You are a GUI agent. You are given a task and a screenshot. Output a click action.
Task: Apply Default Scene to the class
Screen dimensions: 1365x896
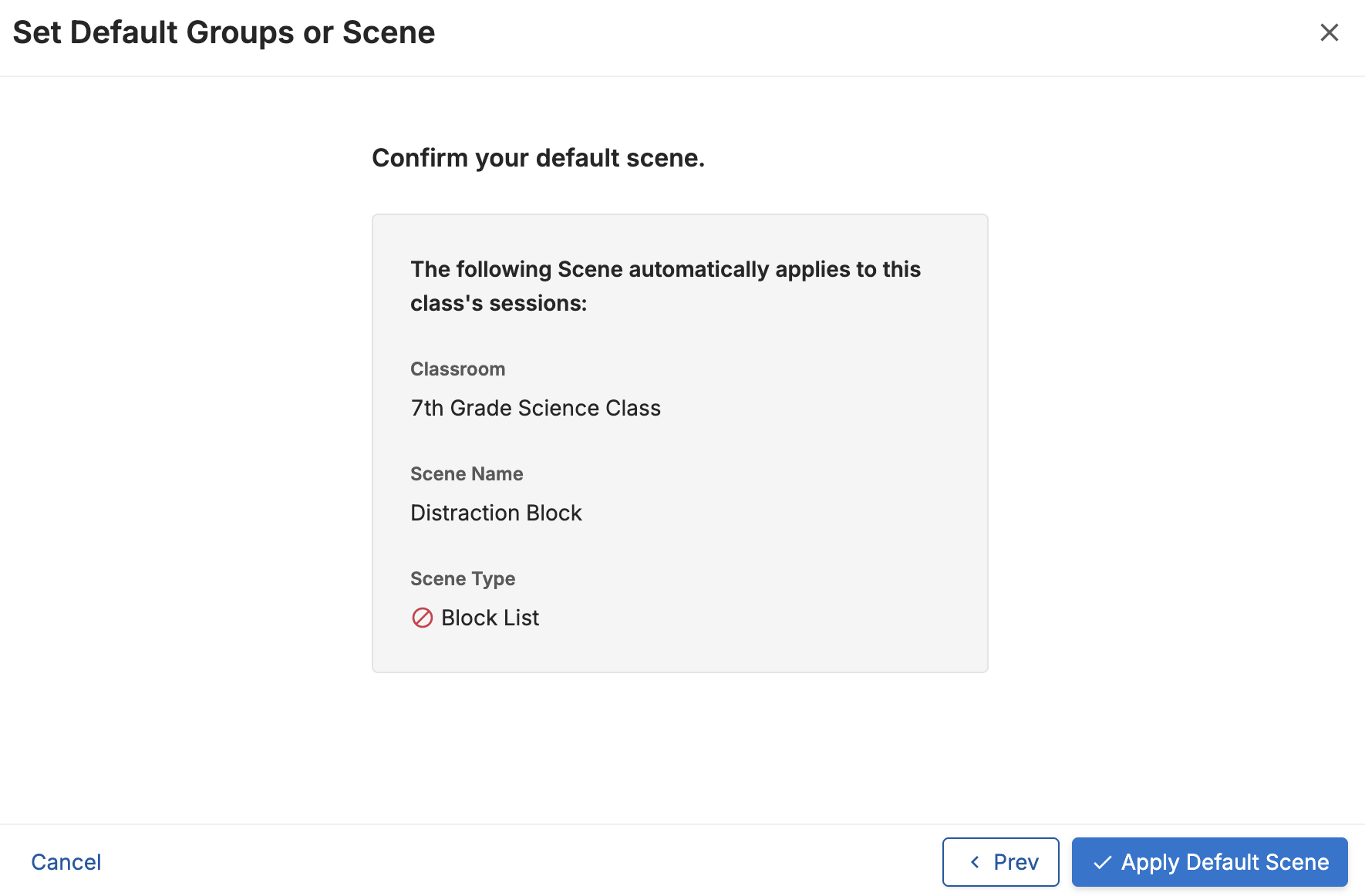1209,862
